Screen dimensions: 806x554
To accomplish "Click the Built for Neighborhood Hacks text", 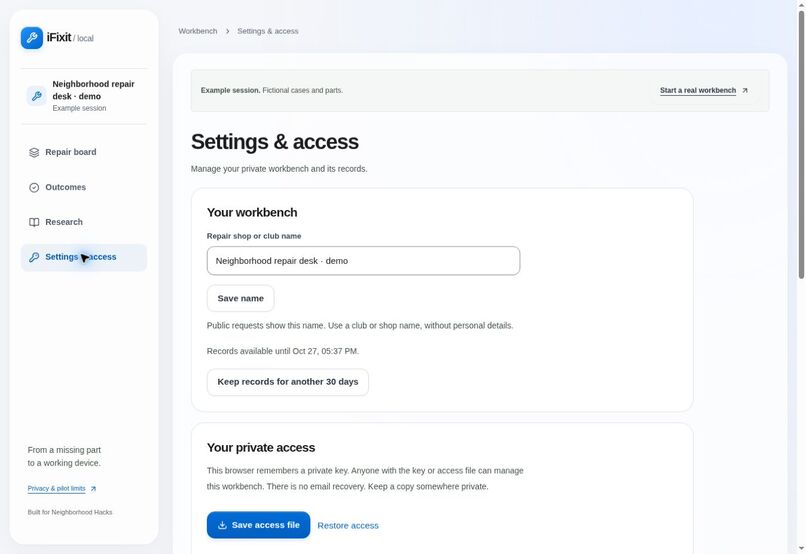I will [x=70, y=512].
